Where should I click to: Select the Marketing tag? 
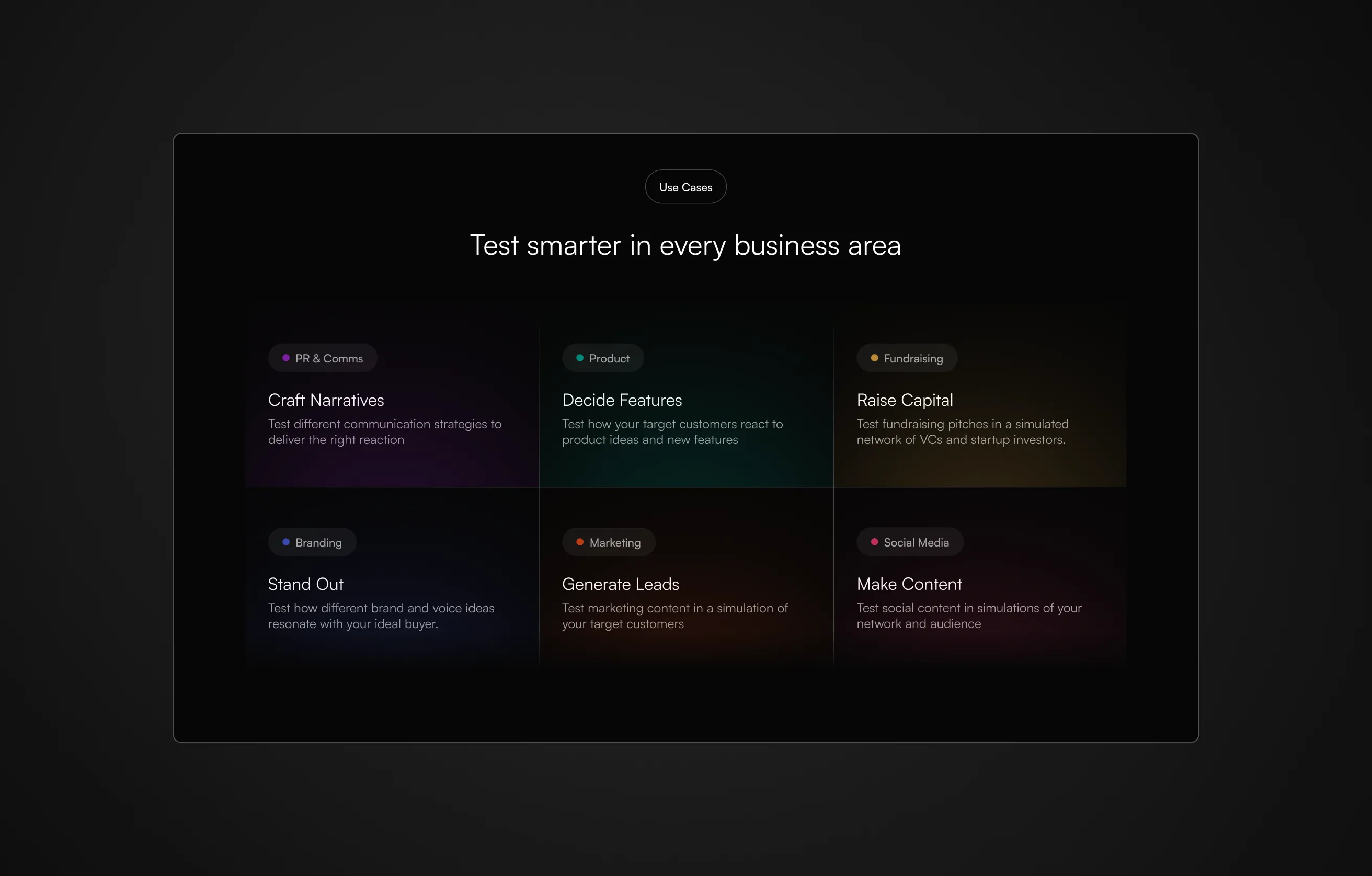(615, 542)
